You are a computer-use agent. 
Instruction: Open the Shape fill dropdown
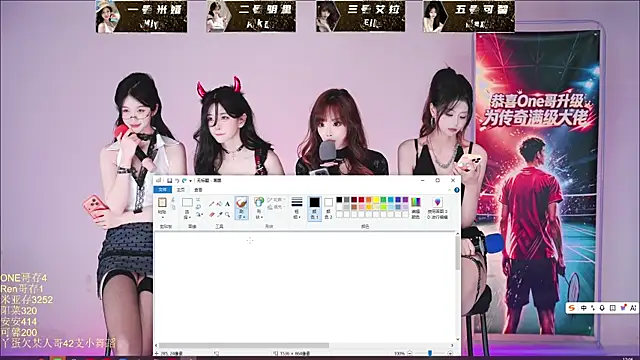(276, 207)
